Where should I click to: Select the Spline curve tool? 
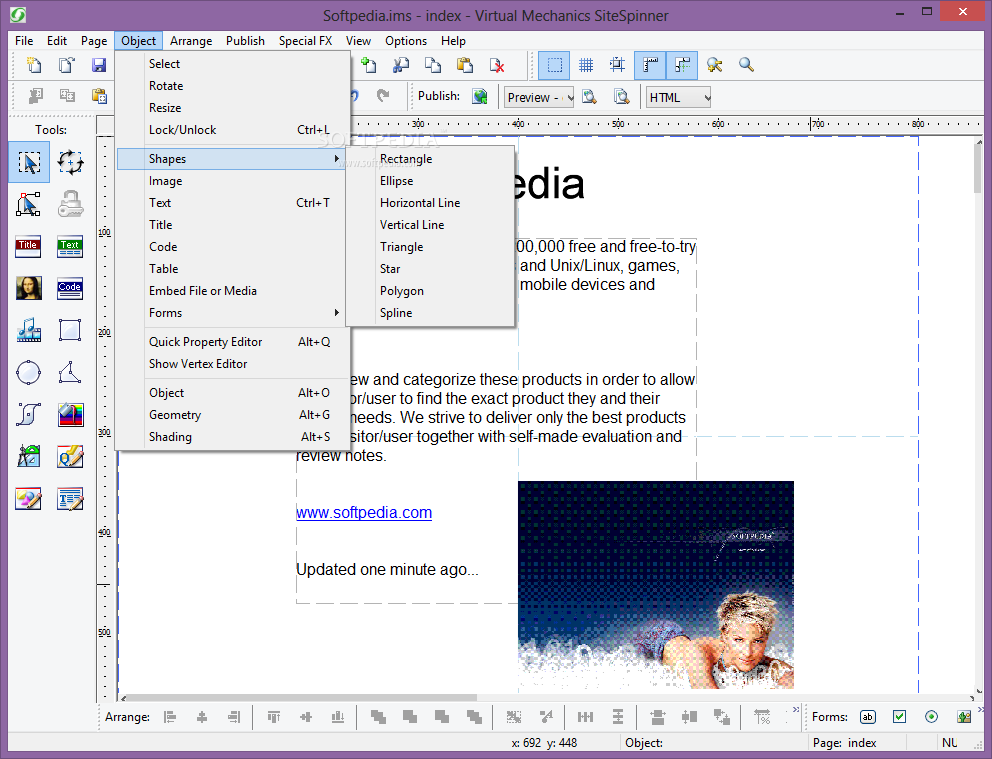coord(28,415)
